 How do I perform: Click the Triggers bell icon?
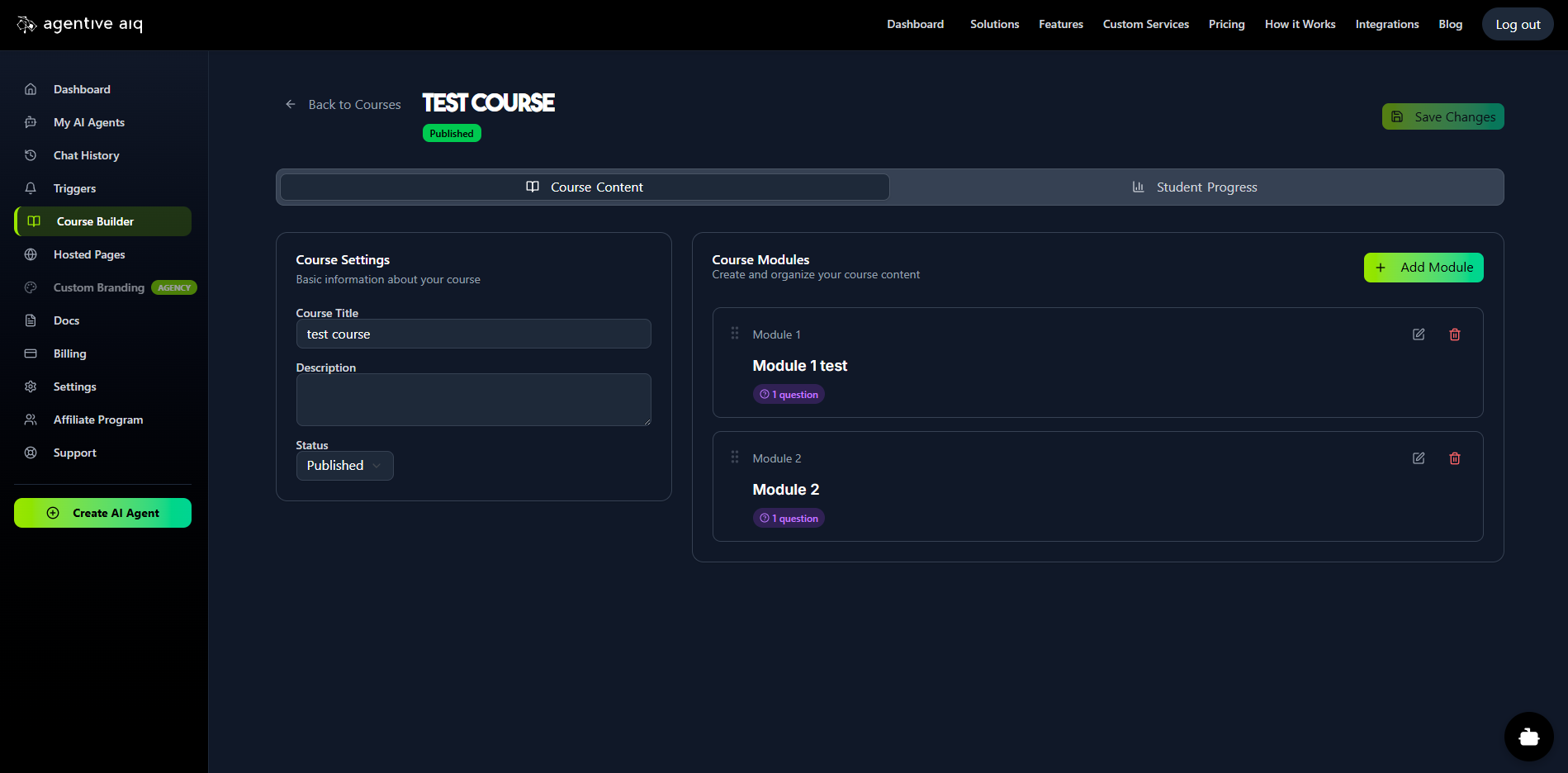pyautogui.click(x=31, y=187)
